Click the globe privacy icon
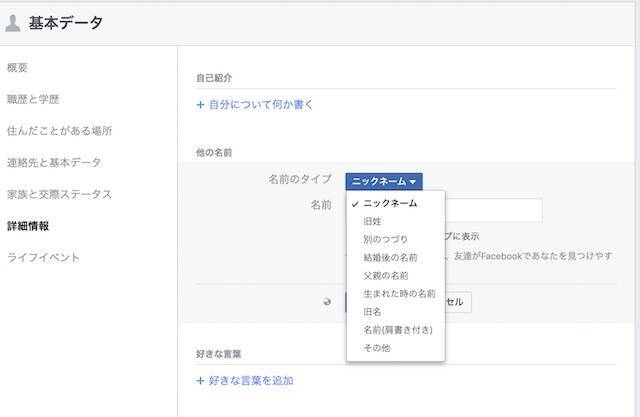This screenshot has width=640, height=417. (327, 302)
